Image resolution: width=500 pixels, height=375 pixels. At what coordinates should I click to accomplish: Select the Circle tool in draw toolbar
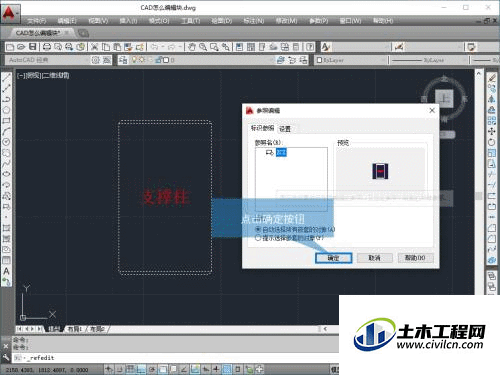tap(6, 142)
